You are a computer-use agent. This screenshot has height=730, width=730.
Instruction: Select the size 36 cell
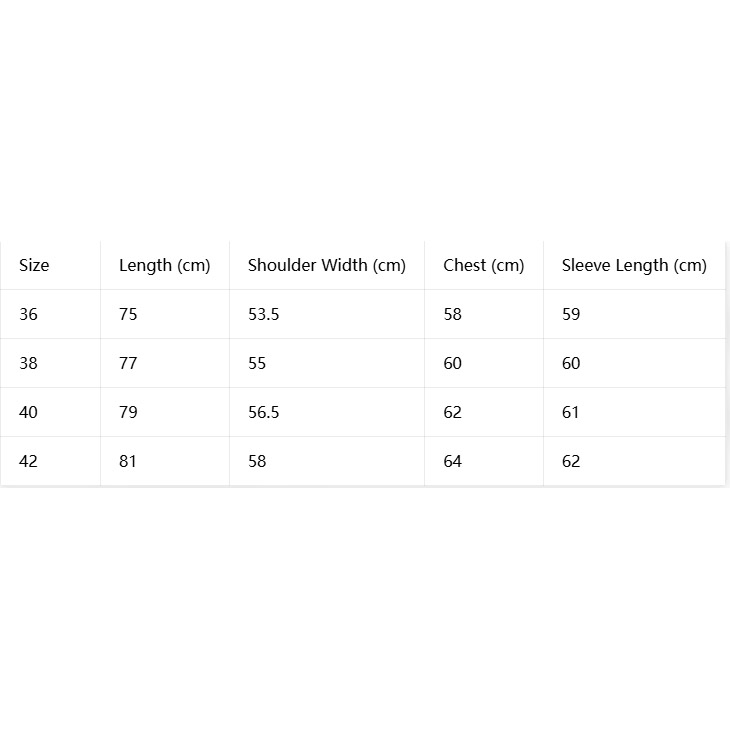[28, 314]
